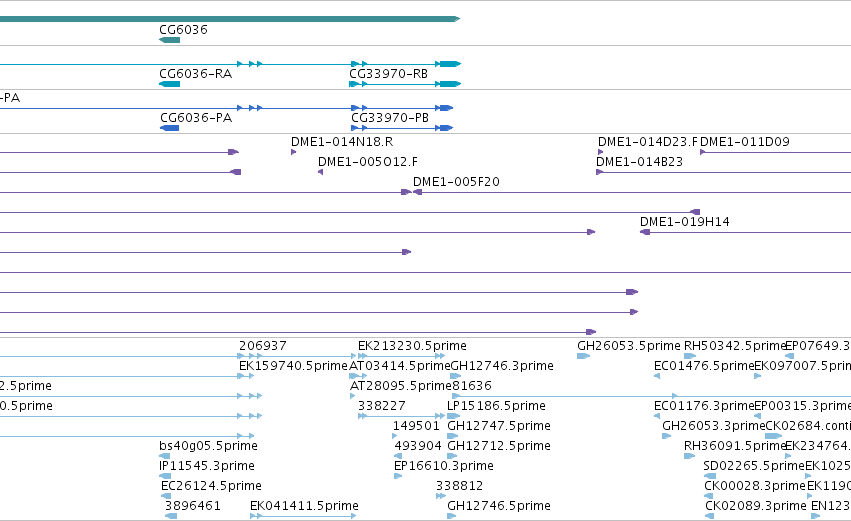
Task: Select the CG6036-RA transcript glyph
Action: [x=169, y=84]
